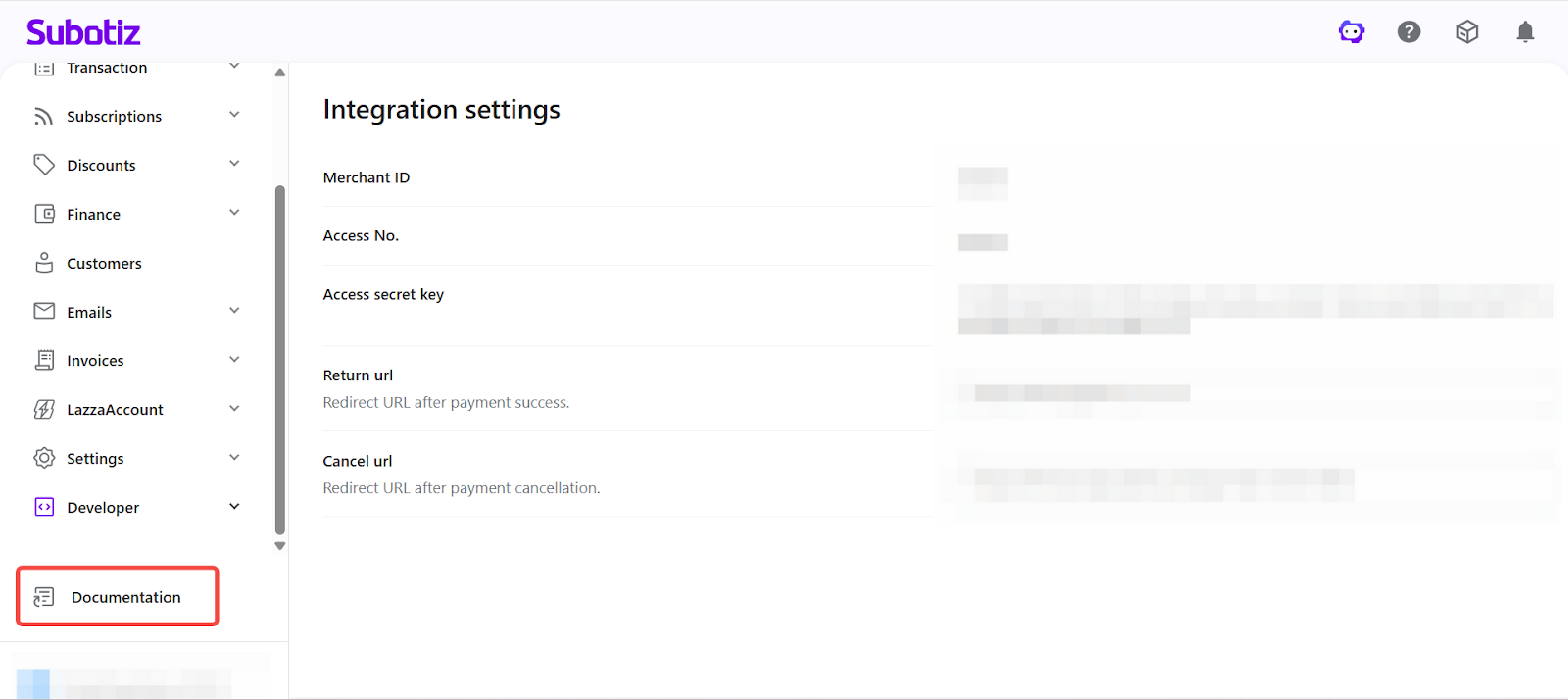Click the sidebar scroll down arrow
The width and height of the screenshot is (1568, 700).
click(280, 546)
